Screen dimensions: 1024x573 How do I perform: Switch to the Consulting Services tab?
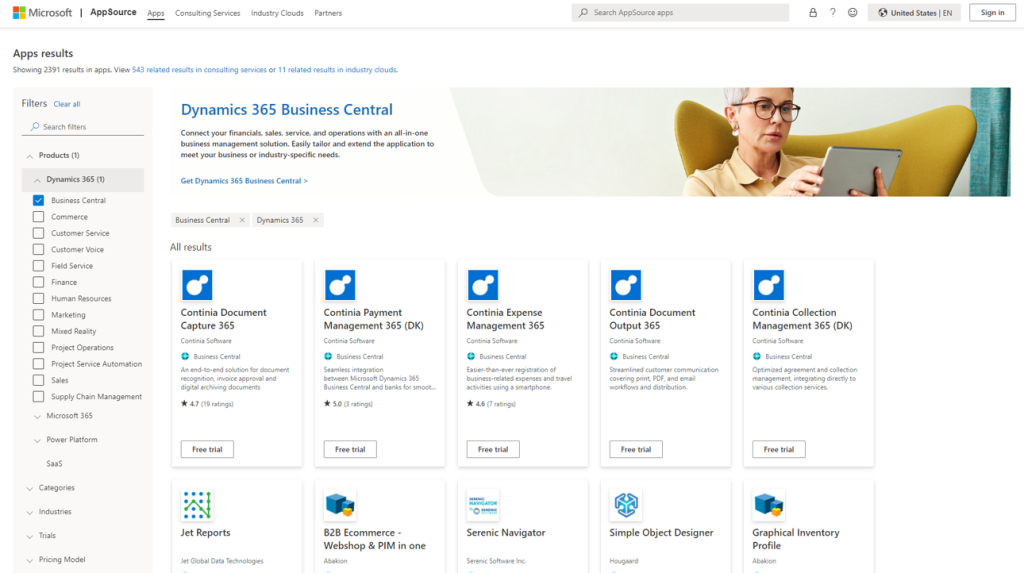coord(207,13)
